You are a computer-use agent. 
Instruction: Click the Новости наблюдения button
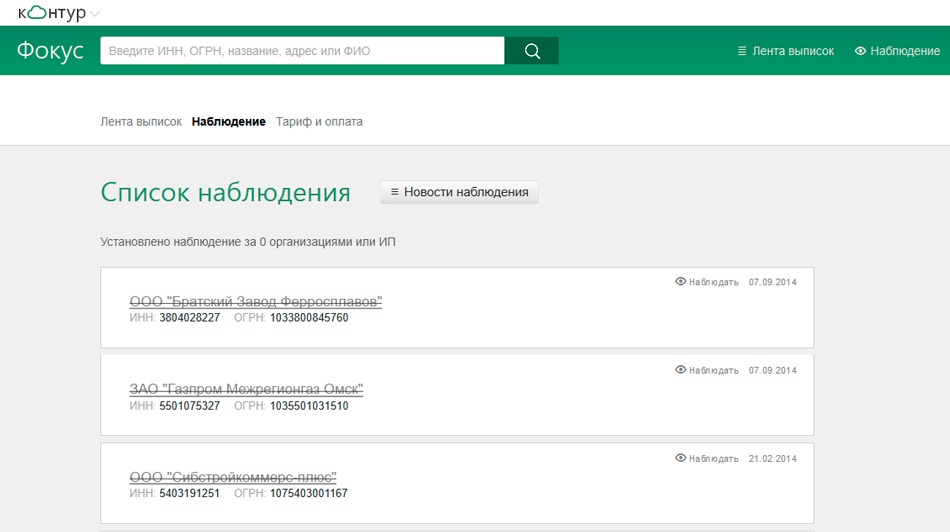point(459,192)
